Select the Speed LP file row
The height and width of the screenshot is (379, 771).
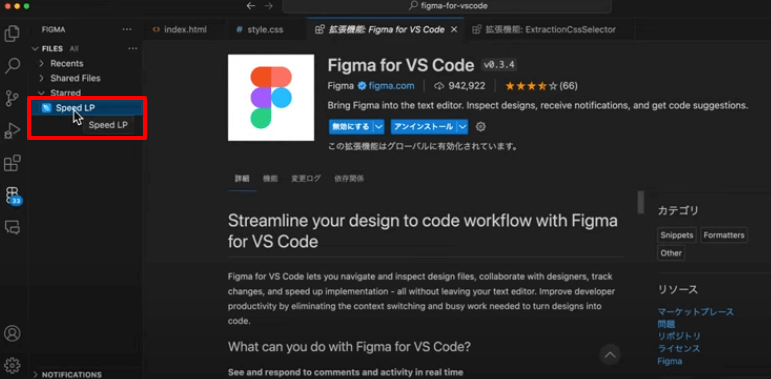click(x=87, y=108)
